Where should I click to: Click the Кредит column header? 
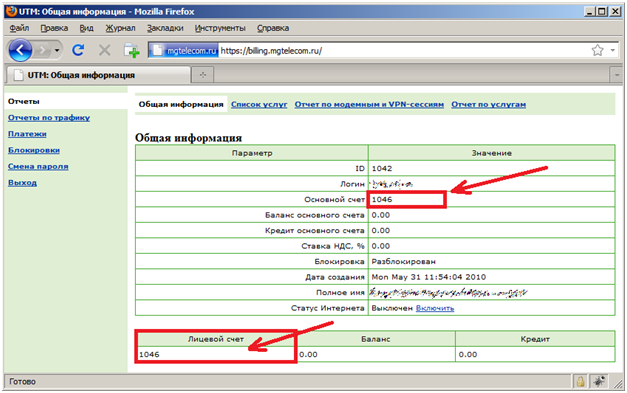(x=535, y=339)
